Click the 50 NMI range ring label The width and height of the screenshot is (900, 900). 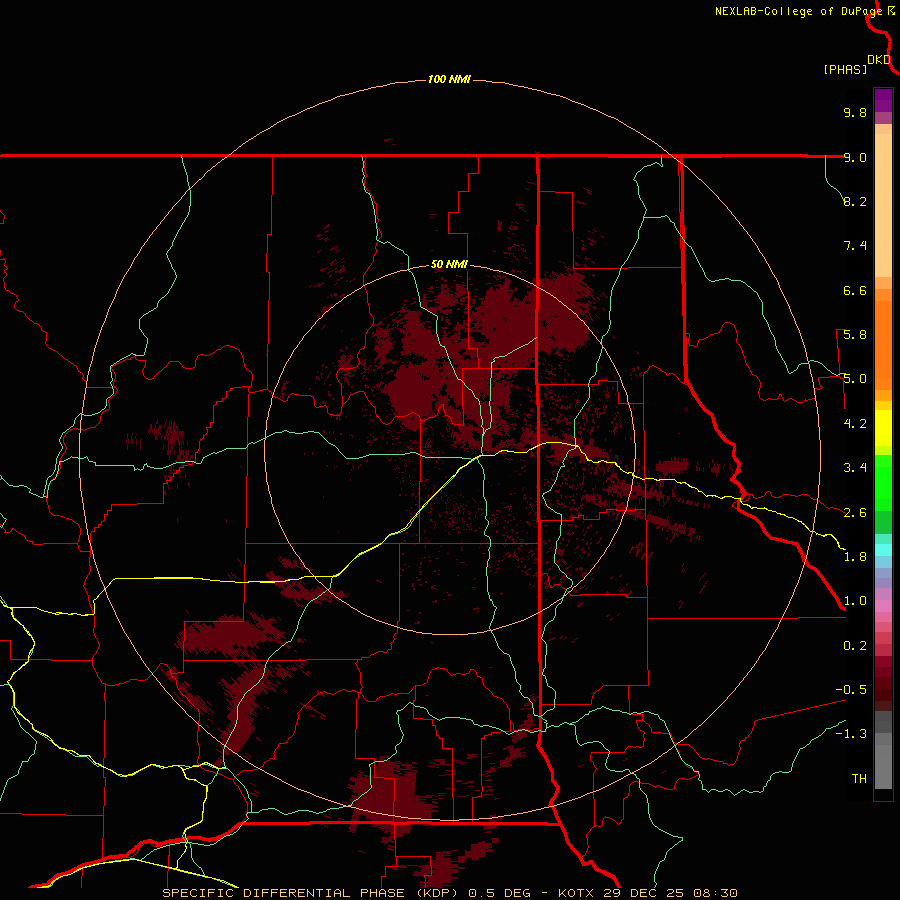click(x=449, y=264)
